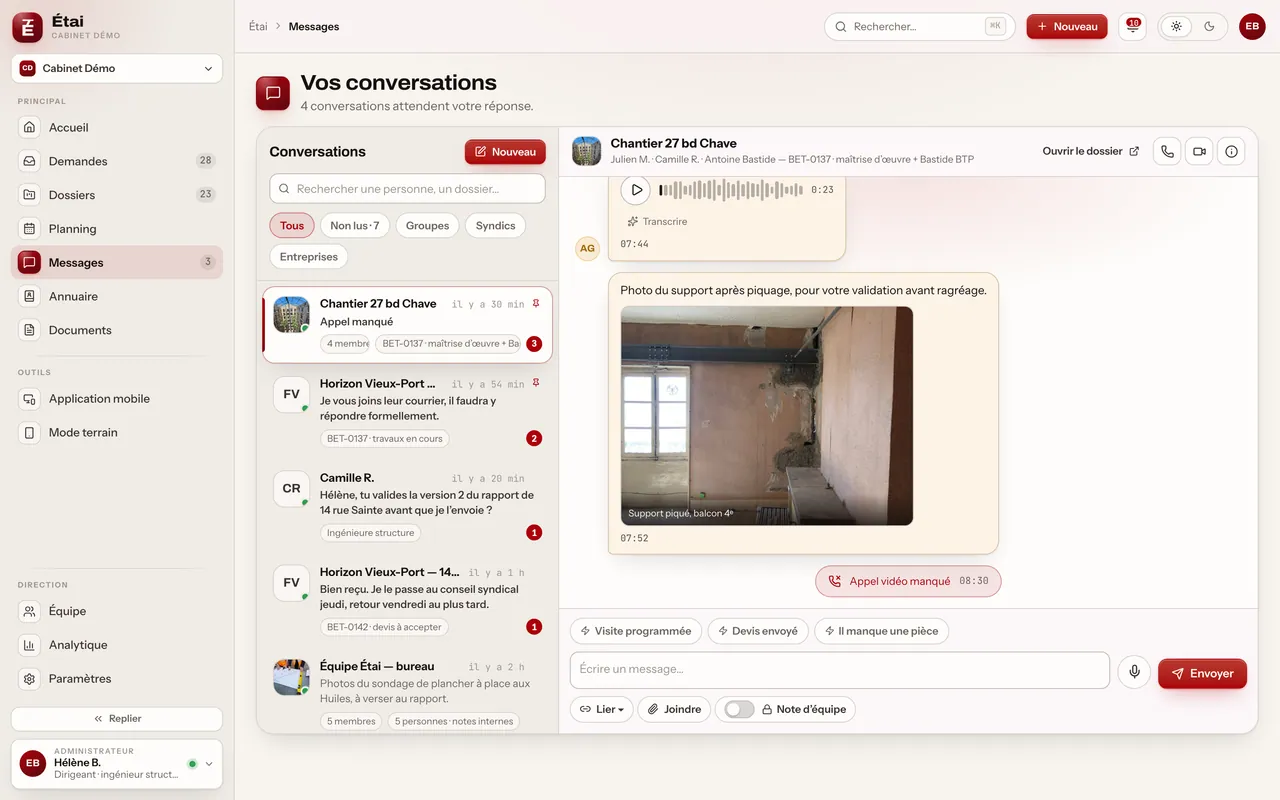Click the Étai logo icon
This screenshot has width=1280, height=800.
point(27,27)
